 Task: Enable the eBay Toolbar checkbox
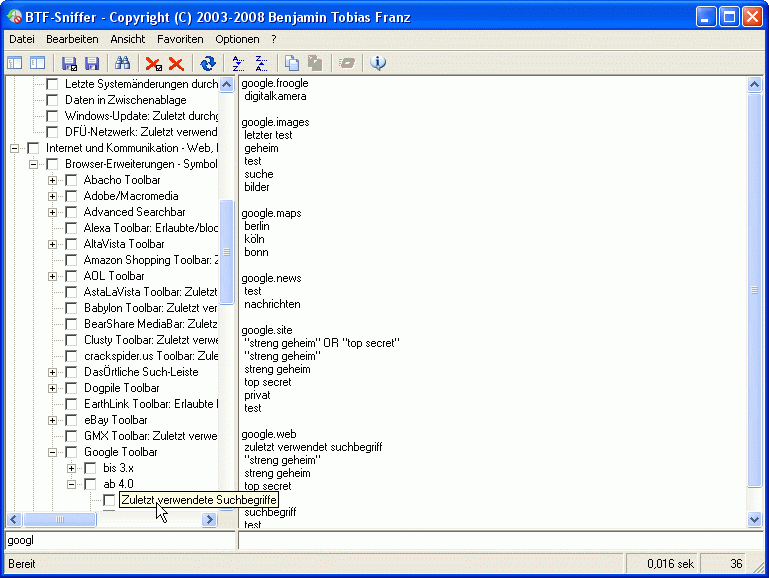(x=71, y=420)
